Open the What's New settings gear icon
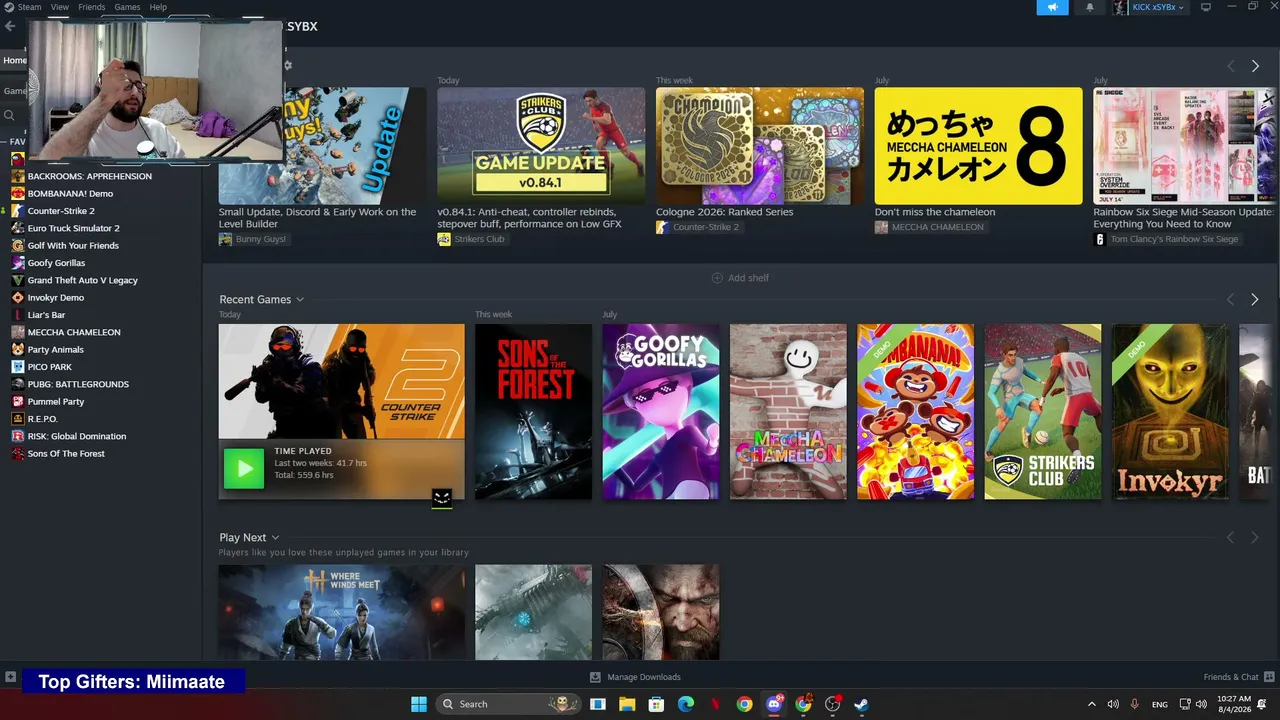 point(288,66)
